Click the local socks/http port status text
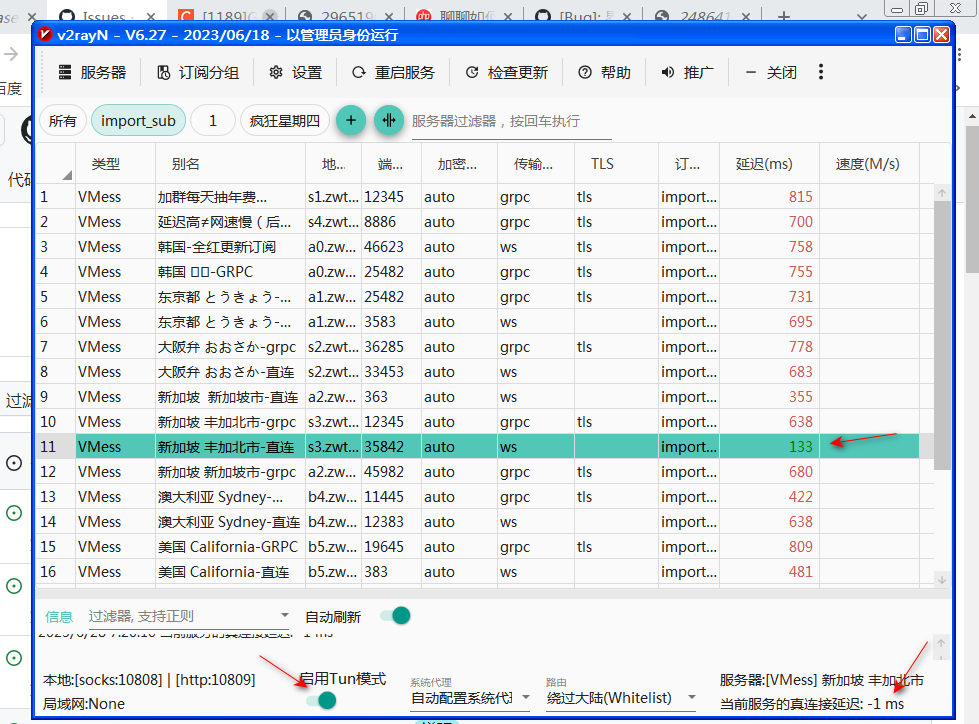This screenshot has width=979, height=724. (149, 680)
